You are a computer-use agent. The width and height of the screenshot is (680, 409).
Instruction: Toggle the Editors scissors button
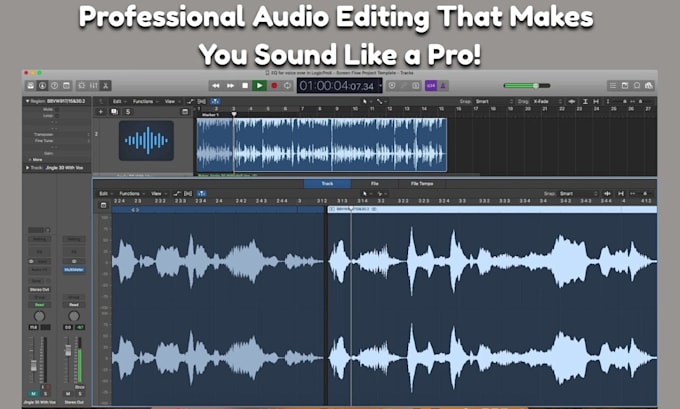pyautogui.click(x=105, y=85)
